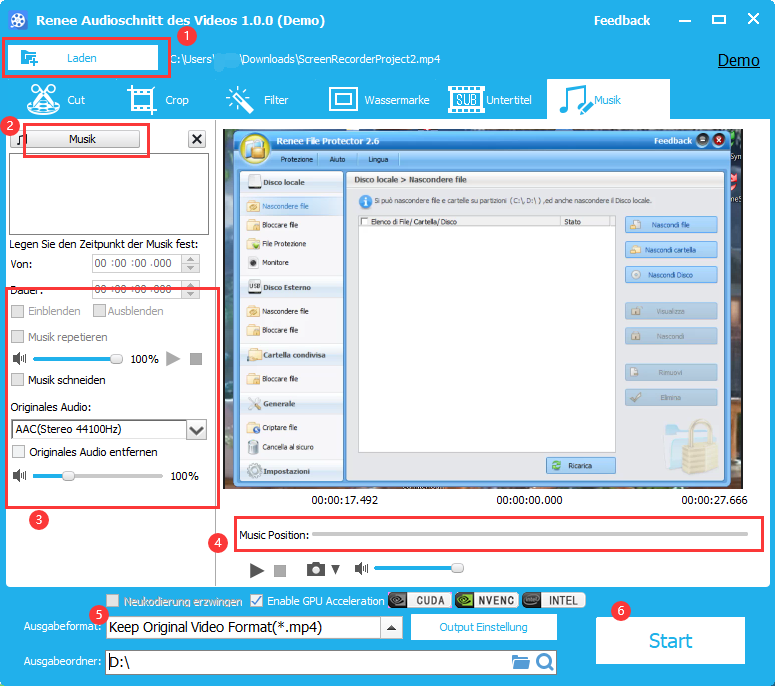Open the Wassermarke tab
Screen dimensions: 775x686
click(379, 99)
